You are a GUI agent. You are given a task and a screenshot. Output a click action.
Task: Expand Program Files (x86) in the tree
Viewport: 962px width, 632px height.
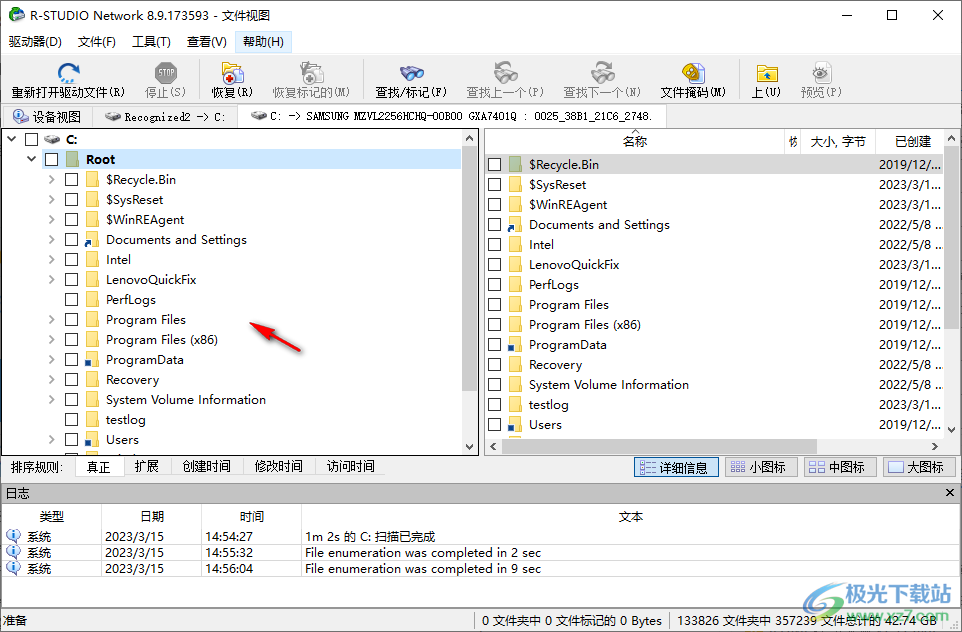(52, 340)
